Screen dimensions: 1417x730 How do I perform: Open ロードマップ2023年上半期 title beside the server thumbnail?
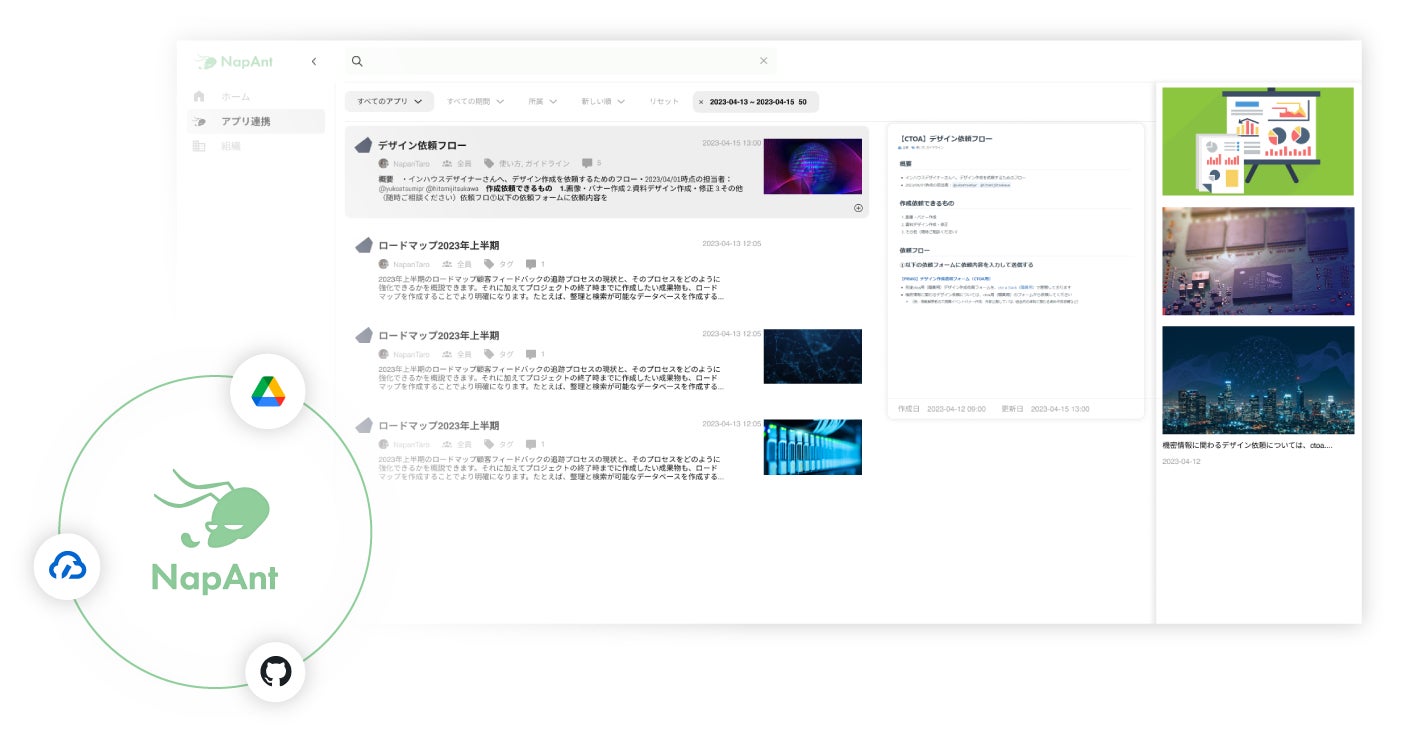(x=438, y=426)
